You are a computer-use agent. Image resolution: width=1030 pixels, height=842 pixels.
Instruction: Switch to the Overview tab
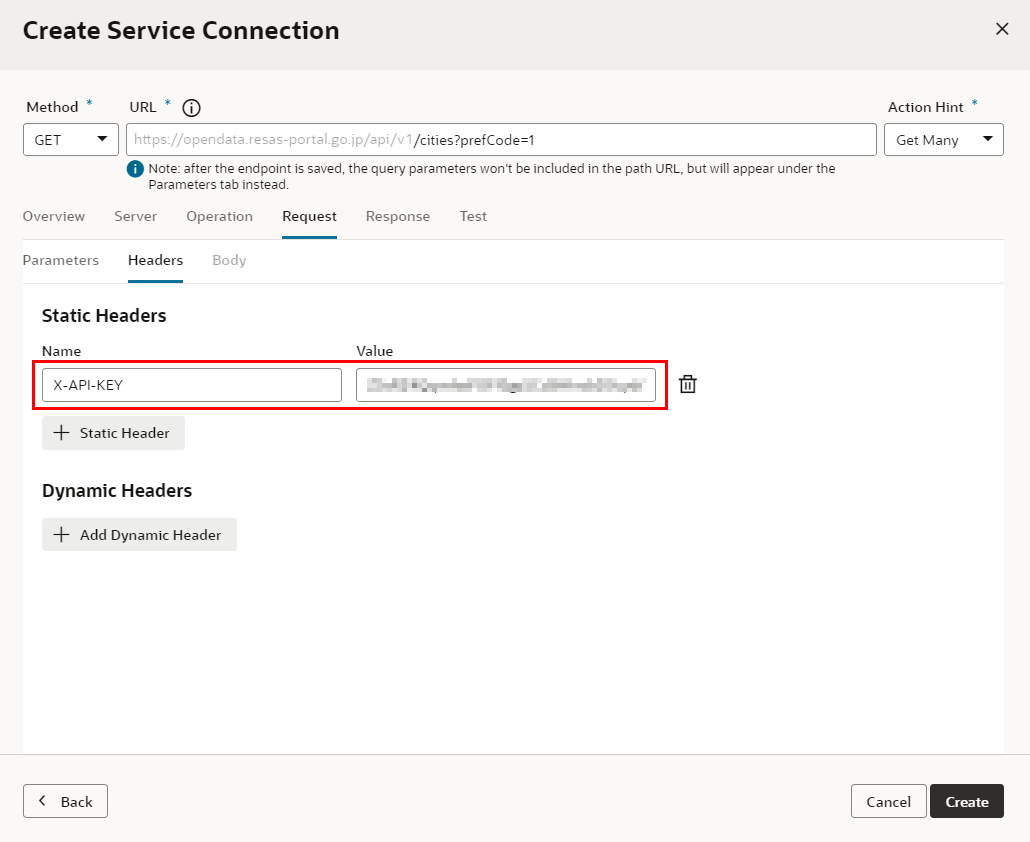pyautogui.click(x=54, y=216)
